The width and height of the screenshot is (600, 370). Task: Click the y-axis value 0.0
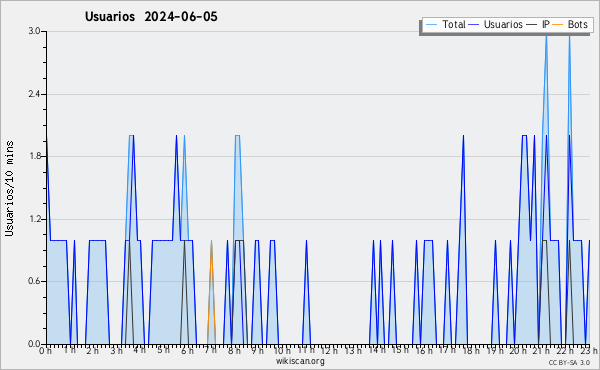34,344
